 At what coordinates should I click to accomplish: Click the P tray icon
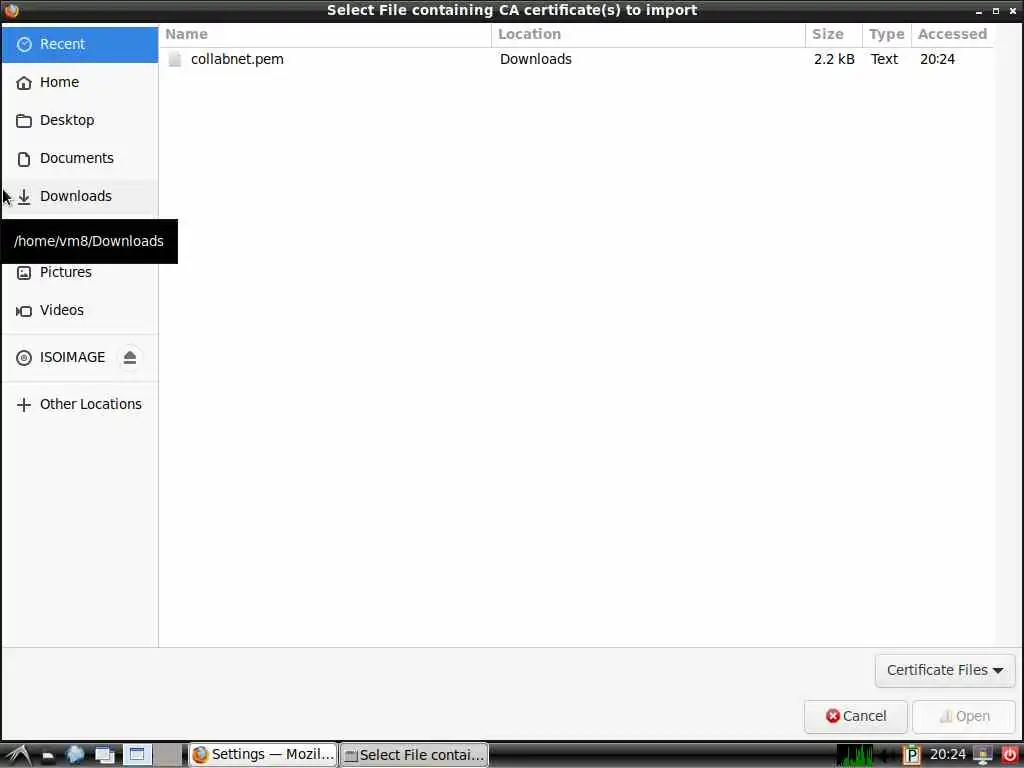912,756
